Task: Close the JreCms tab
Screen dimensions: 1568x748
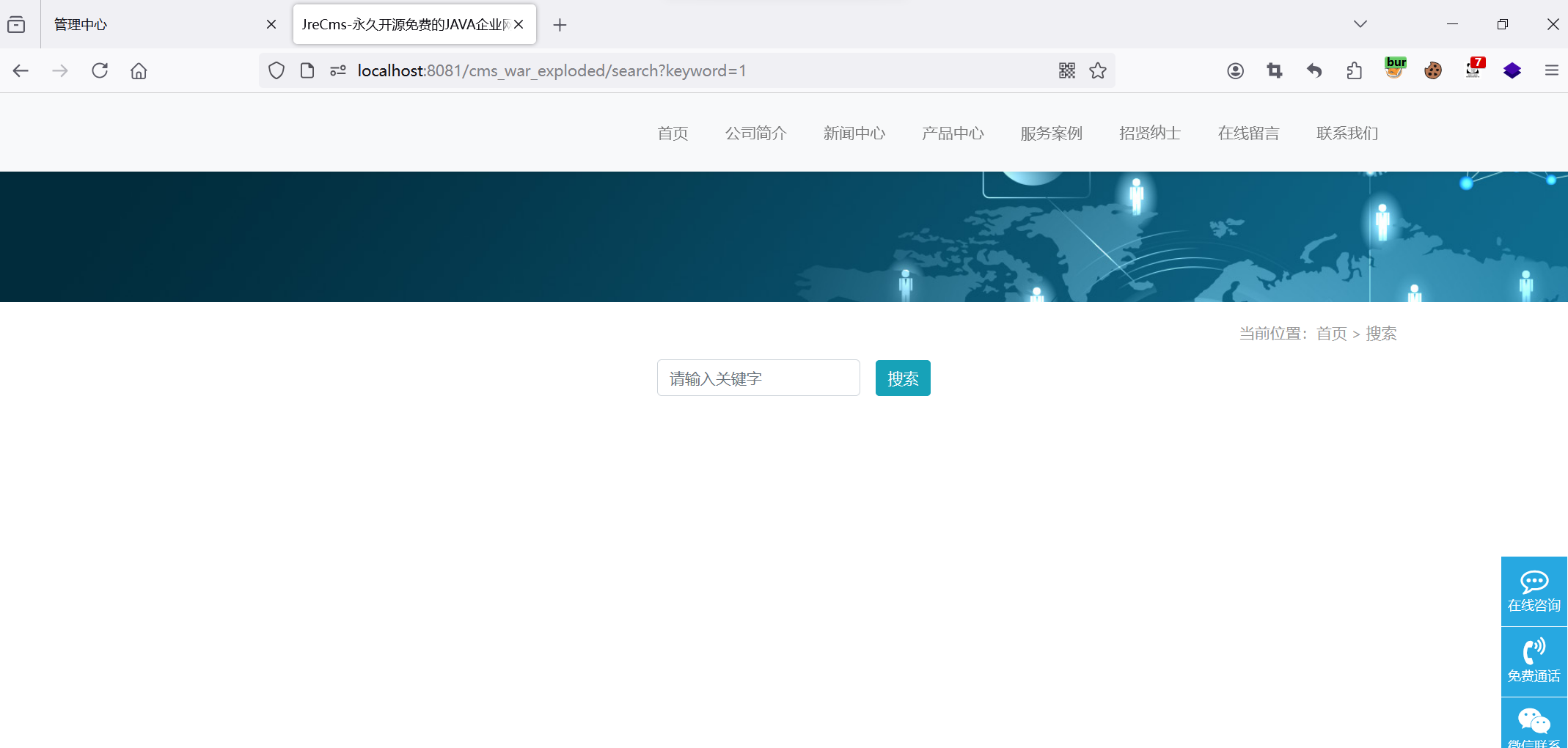Action: pyautogui.click(x=519, y=24)
